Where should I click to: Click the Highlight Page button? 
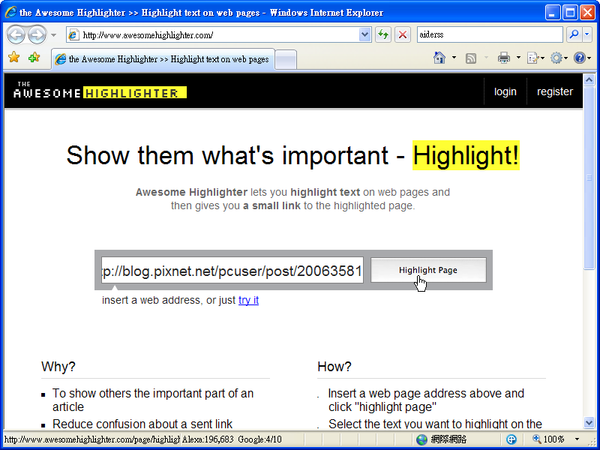[x=429, y=270]
